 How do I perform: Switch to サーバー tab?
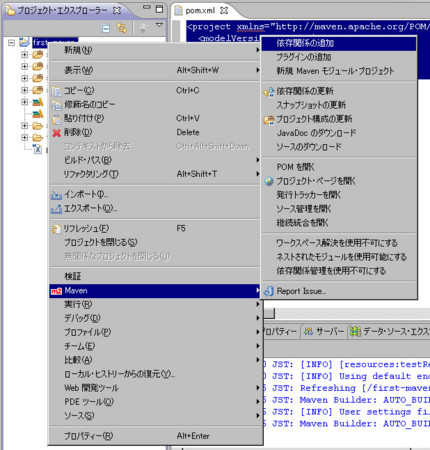(x=324, y=332)
